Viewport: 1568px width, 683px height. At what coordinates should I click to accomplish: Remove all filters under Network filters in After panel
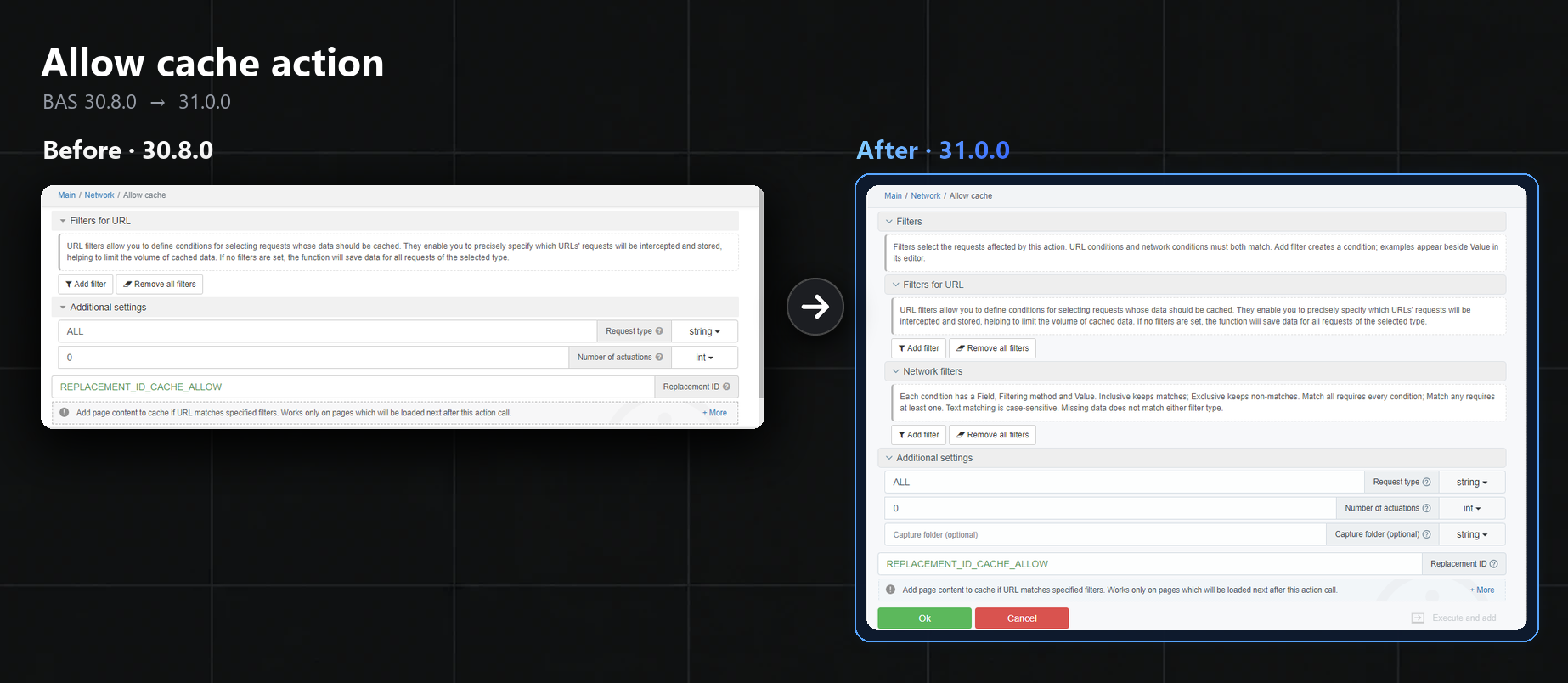(x=992, y=435)
